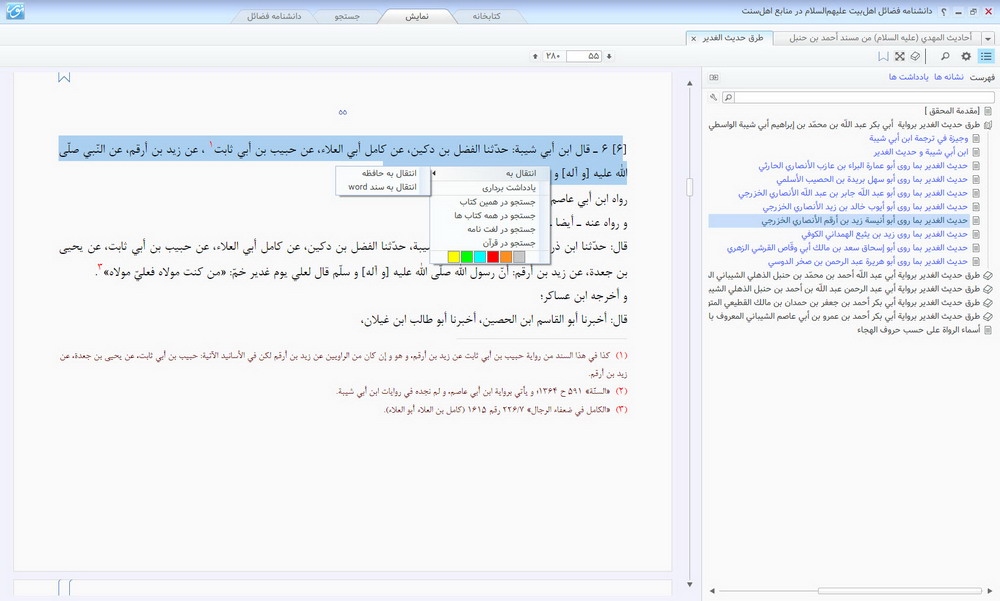Go to the next page with the down arrow
Screen dimensions: 1000x601
pyautogui.click(x=609, y=56)
